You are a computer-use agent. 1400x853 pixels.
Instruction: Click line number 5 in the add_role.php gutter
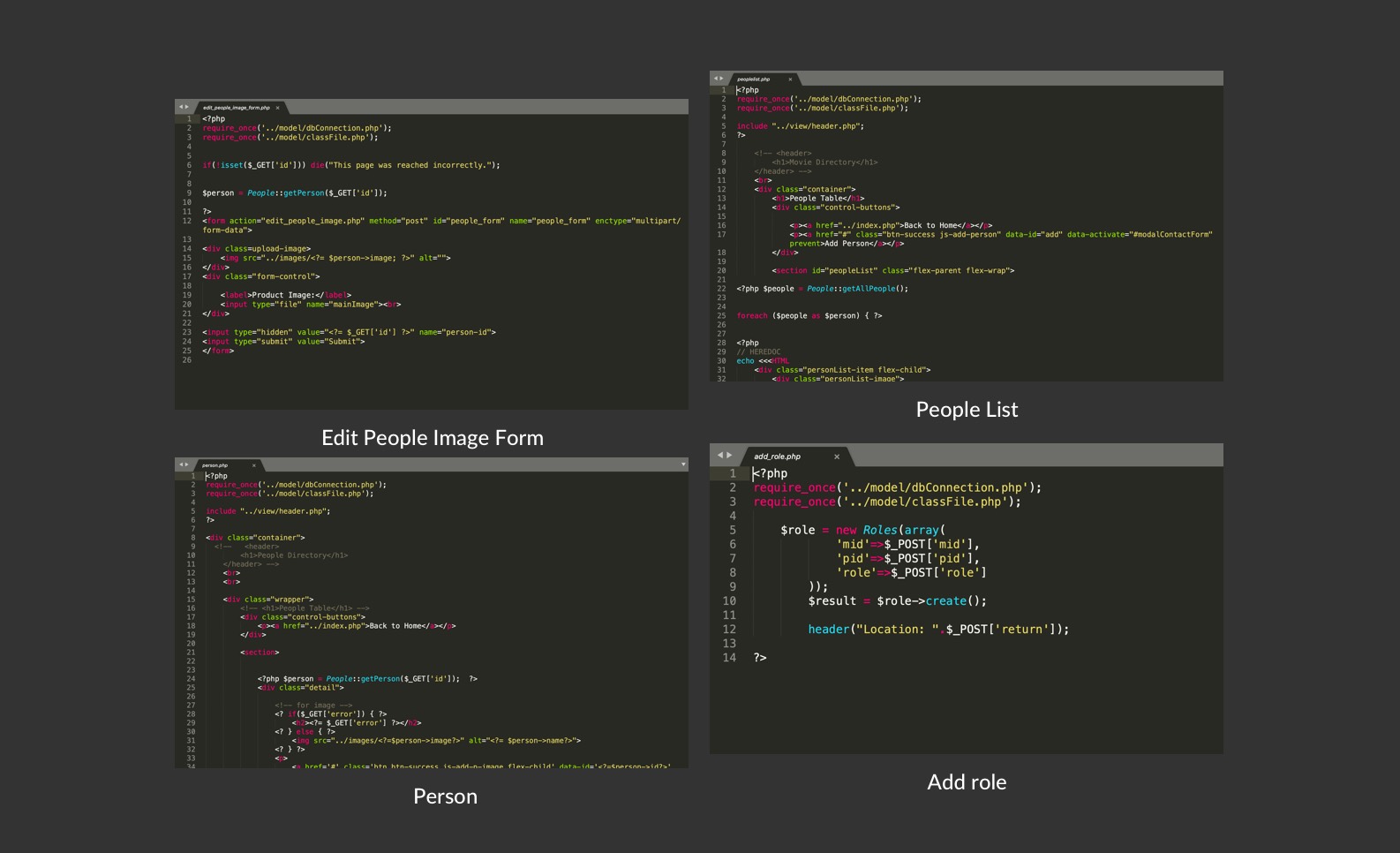[x=732, y=531]
